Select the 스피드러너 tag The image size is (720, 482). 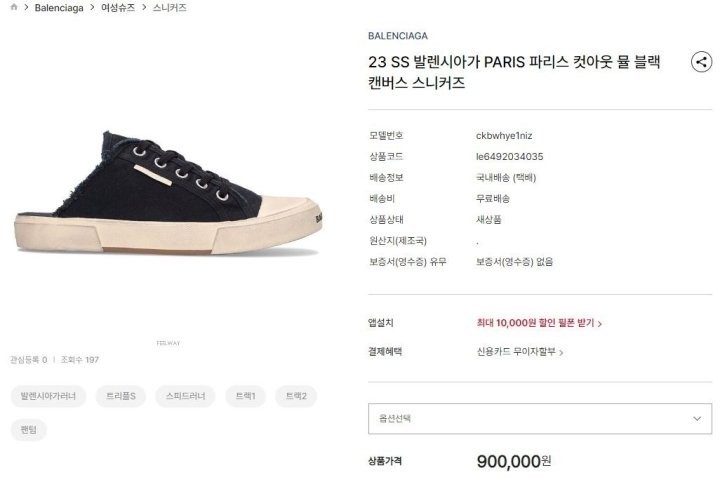185,396
